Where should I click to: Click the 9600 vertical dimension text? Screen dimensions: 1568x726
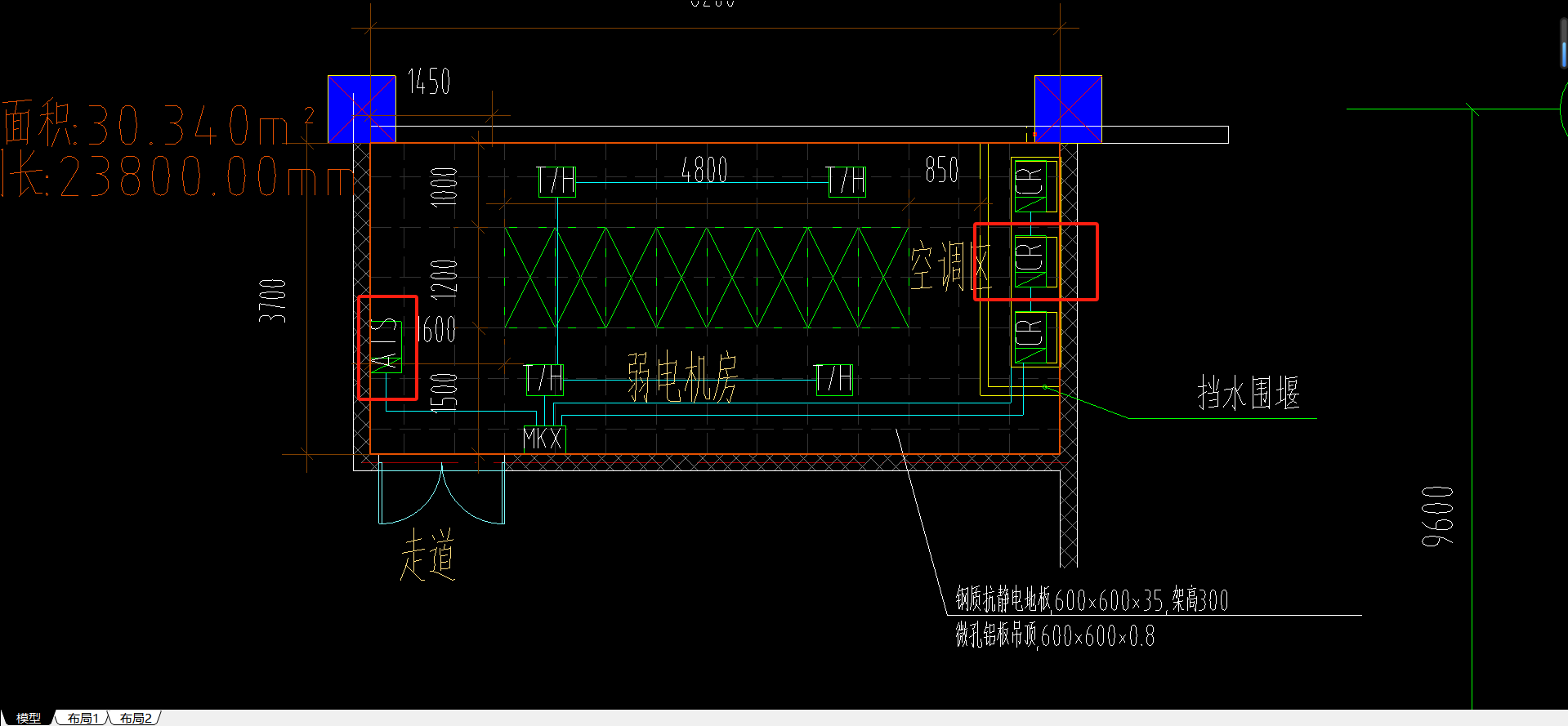(x=1438, y=516)
